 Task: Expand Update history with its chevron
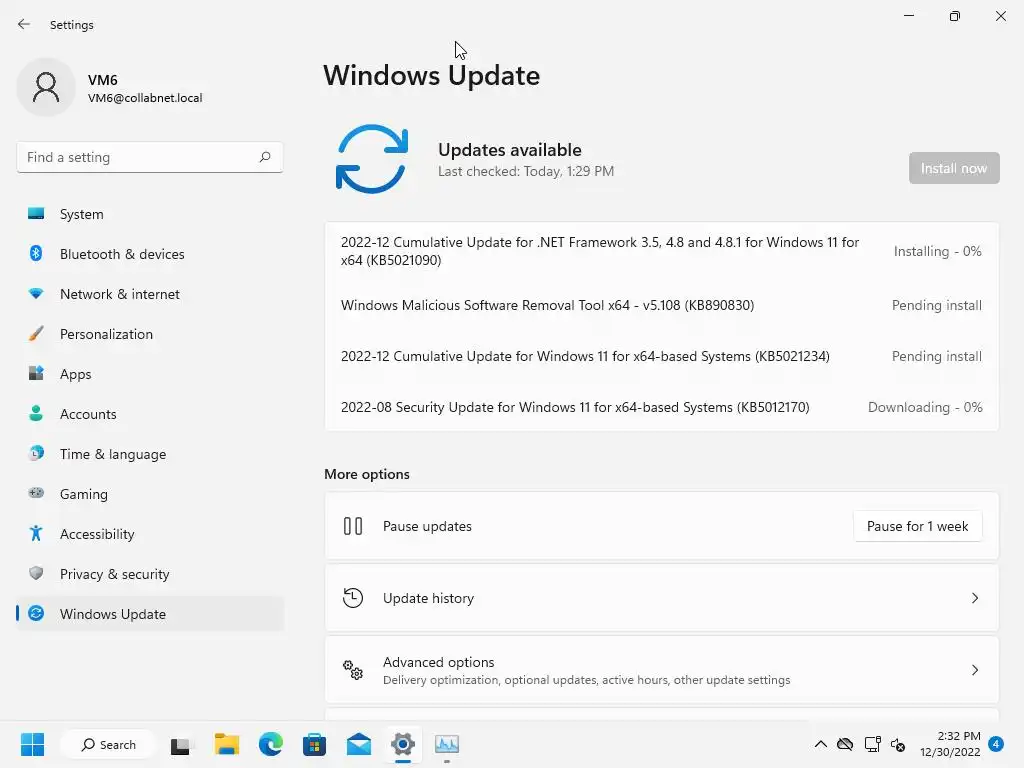974,598
